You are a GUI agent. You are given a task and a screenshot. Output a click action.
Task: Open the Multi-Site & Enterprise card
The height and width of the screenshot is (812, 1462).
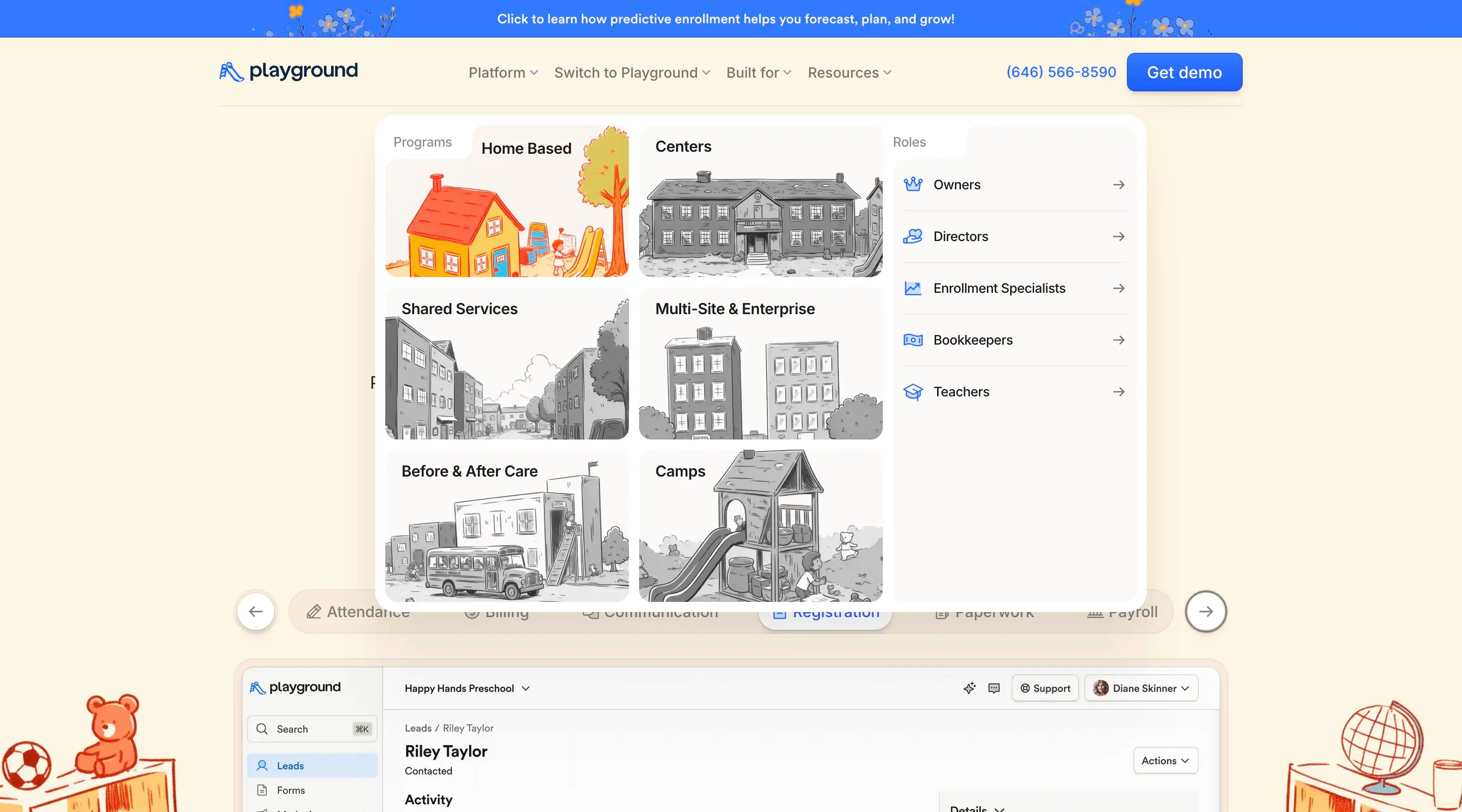point(760,363)
